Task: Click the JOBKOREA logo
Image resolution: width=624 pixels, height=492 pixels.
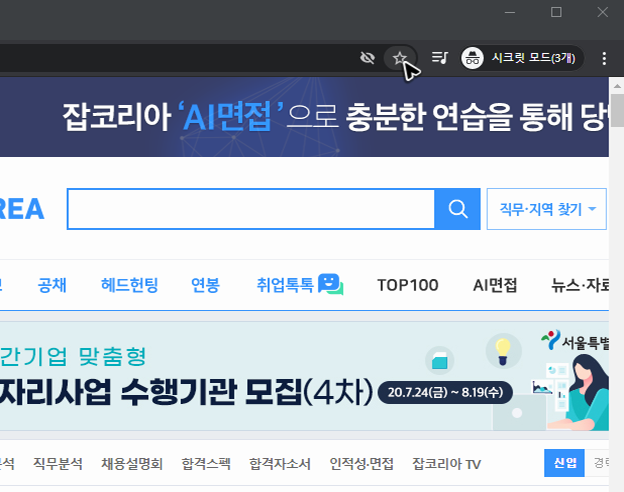Action: 22,209
